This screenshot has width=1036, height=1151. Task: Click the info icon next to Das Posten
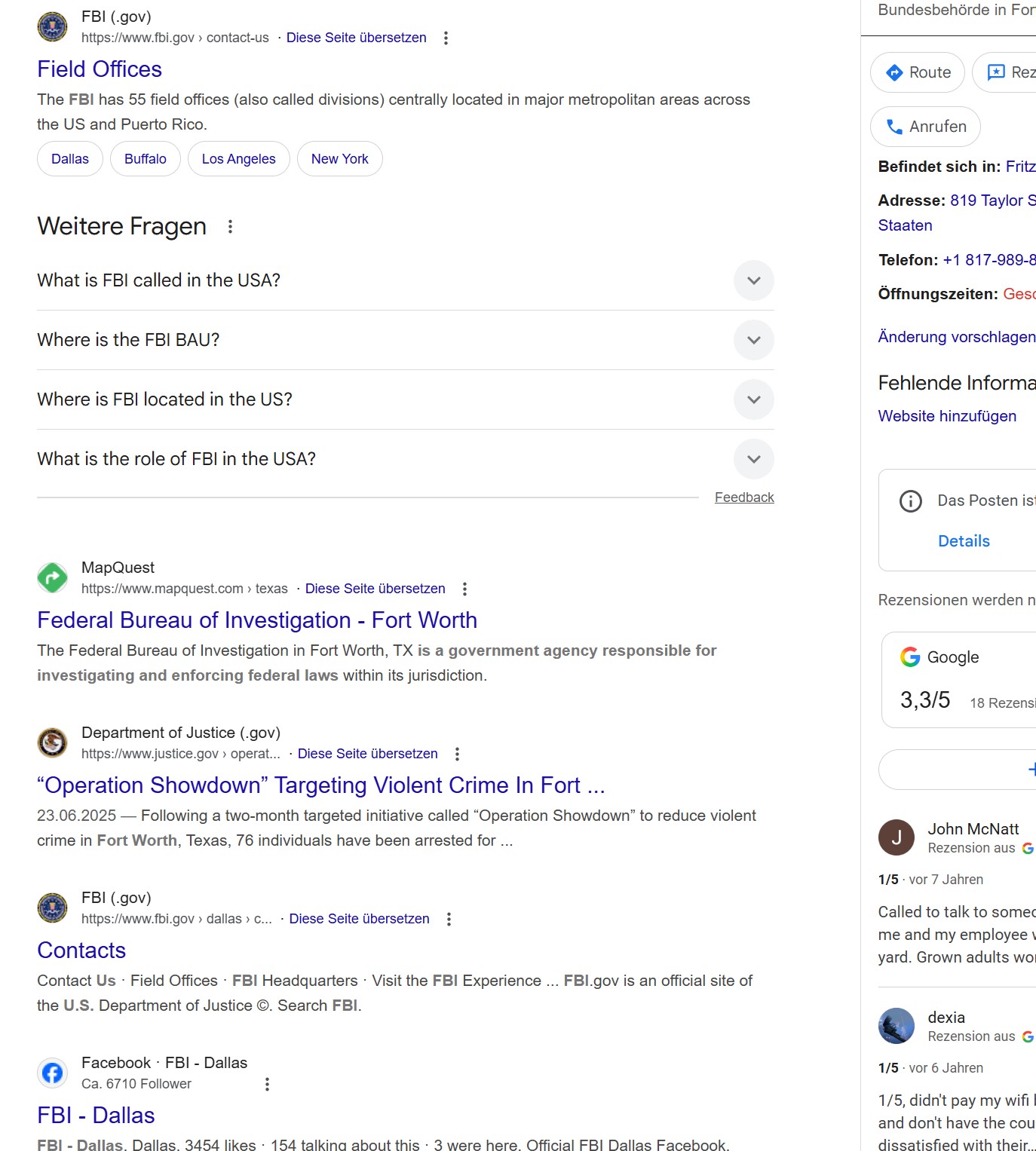coord(911,501)
